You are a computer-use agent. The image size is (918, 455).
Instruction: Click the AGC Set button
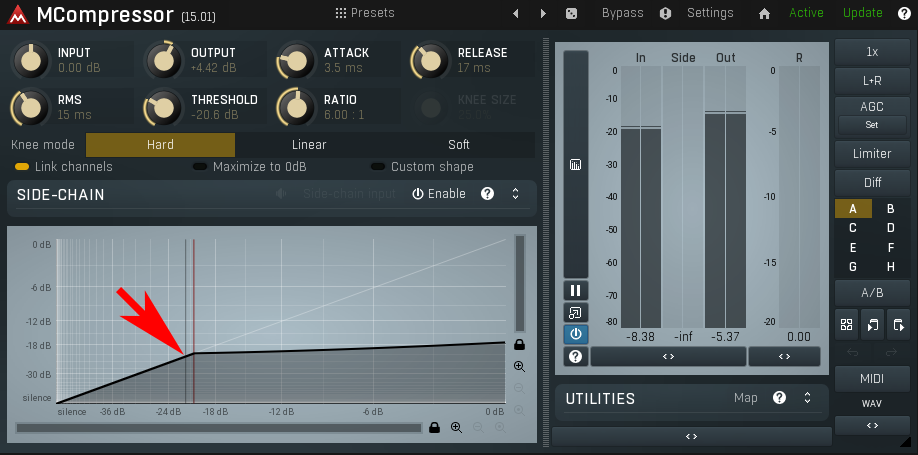872,125
